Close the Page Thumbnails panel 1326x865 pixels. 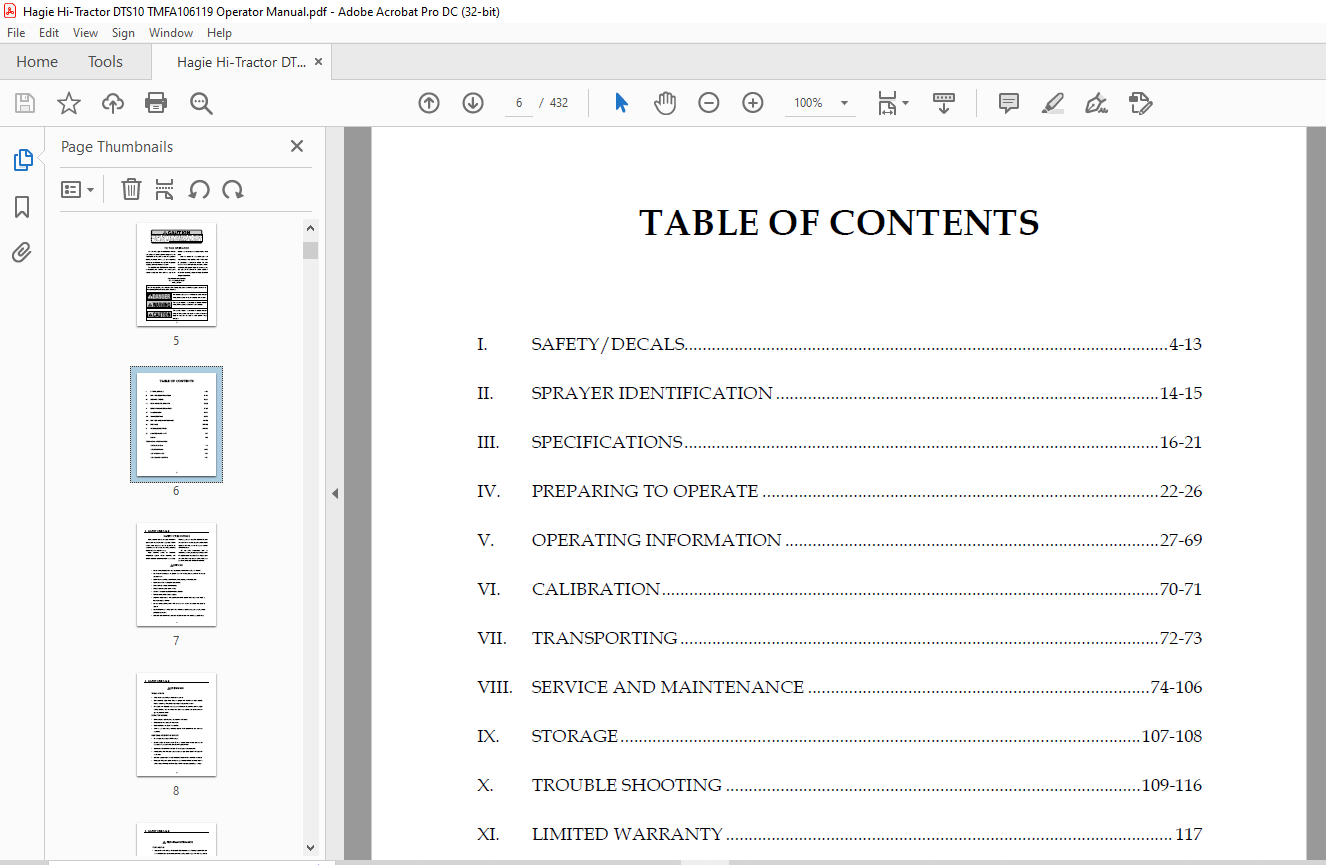[297, 146]
